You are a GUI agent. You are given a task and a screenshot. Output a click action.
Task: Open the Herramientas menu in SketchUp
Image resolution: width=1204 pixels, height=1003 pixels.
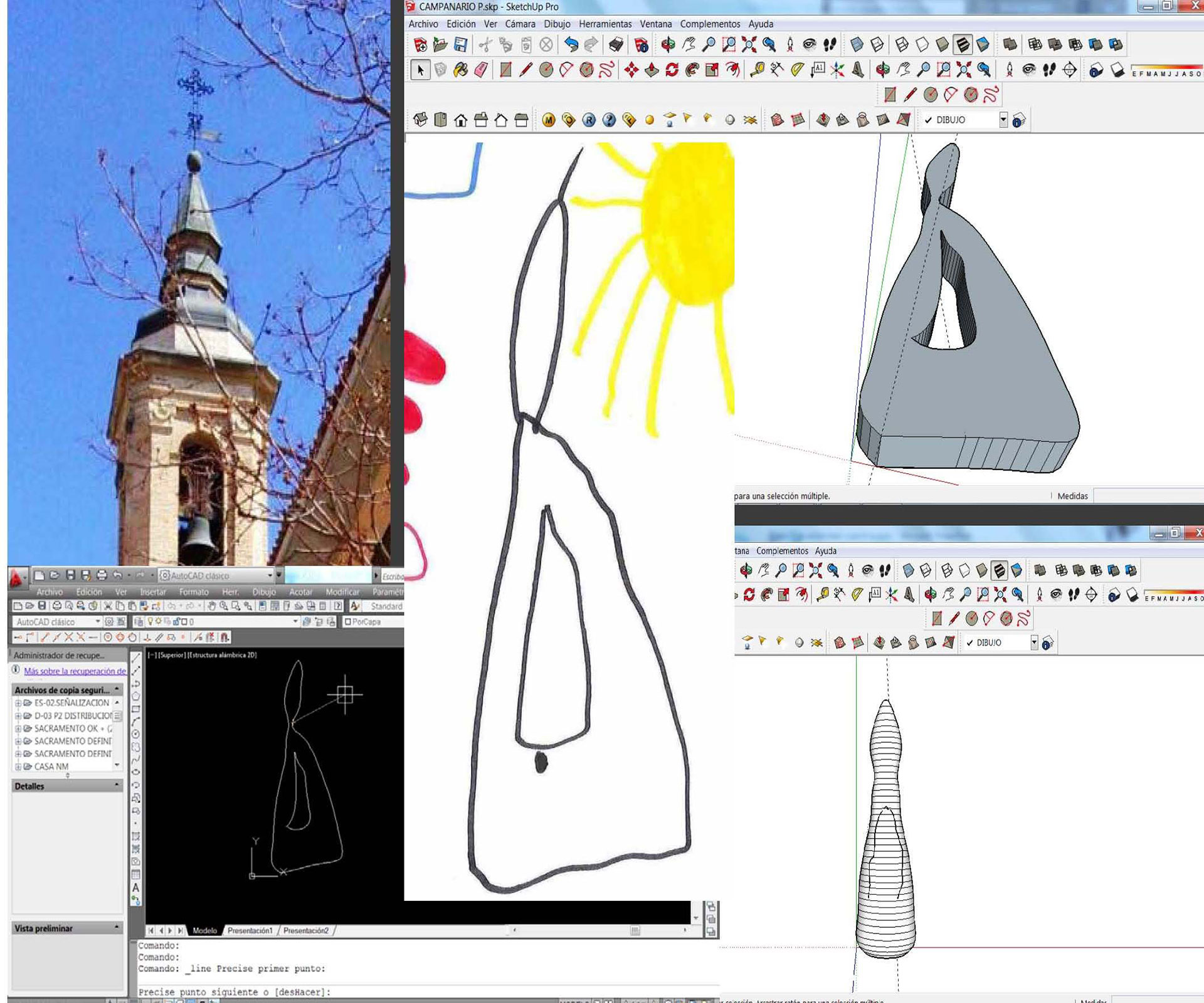(x=605, y=24)
